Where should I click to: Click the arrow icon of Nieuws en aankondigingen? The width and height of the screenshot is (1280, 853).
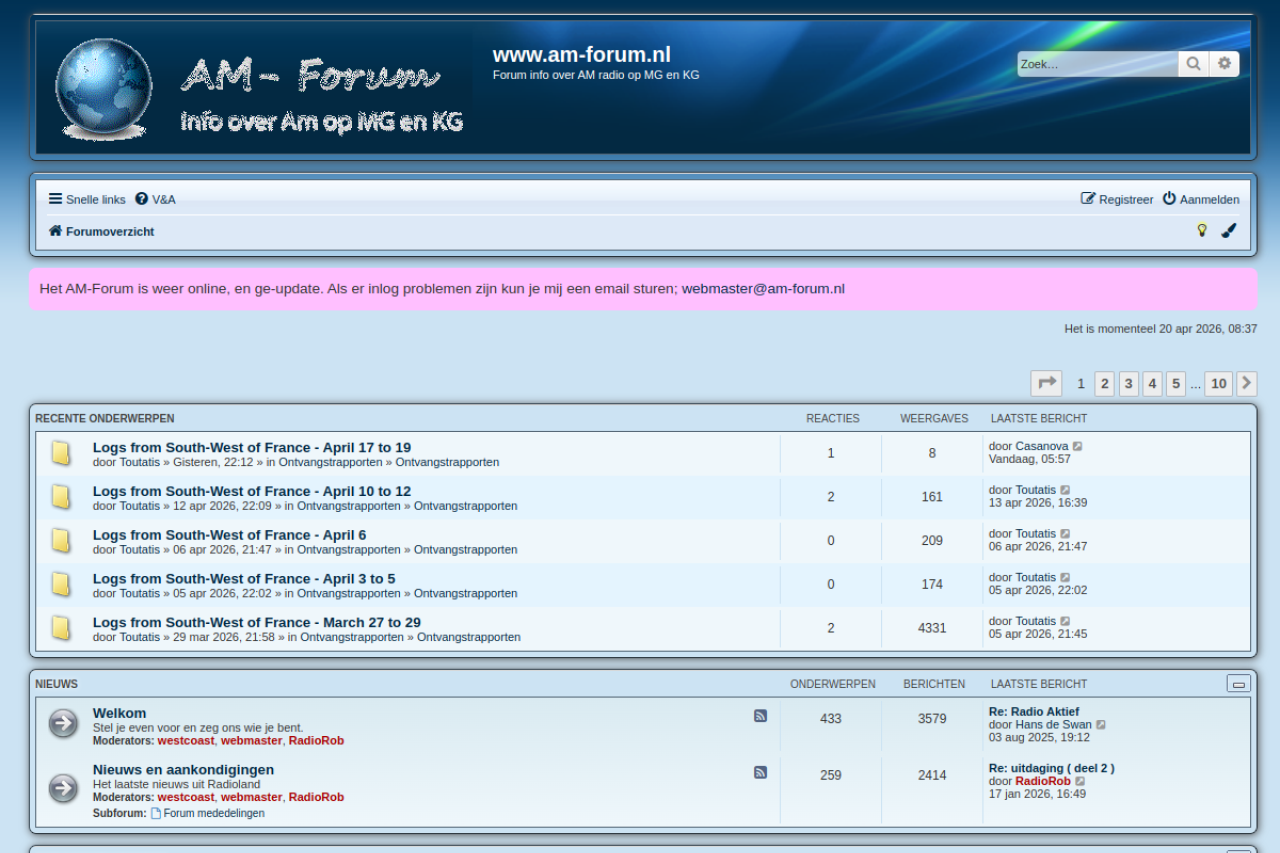pyautogui.click(x=63, y=788)
